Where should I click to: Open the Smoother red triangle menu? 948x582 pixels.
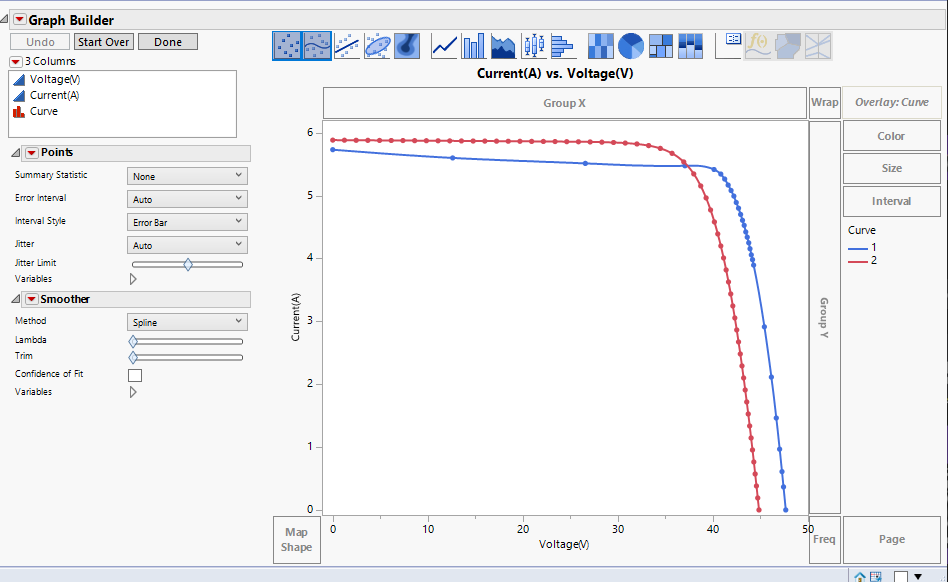point(31,299)
